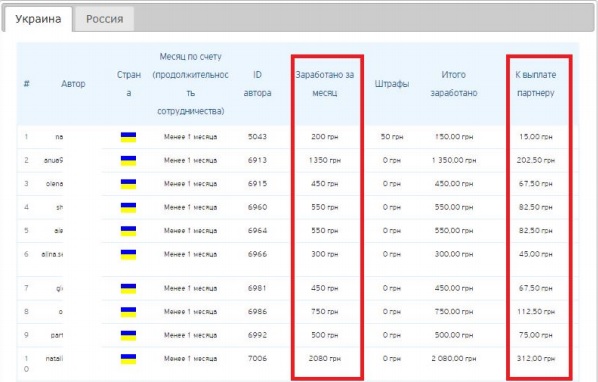Viewport: 598px width, 382px height.
Task: Click the Ukraine flag for author 6913
Action: coord(128,161)
